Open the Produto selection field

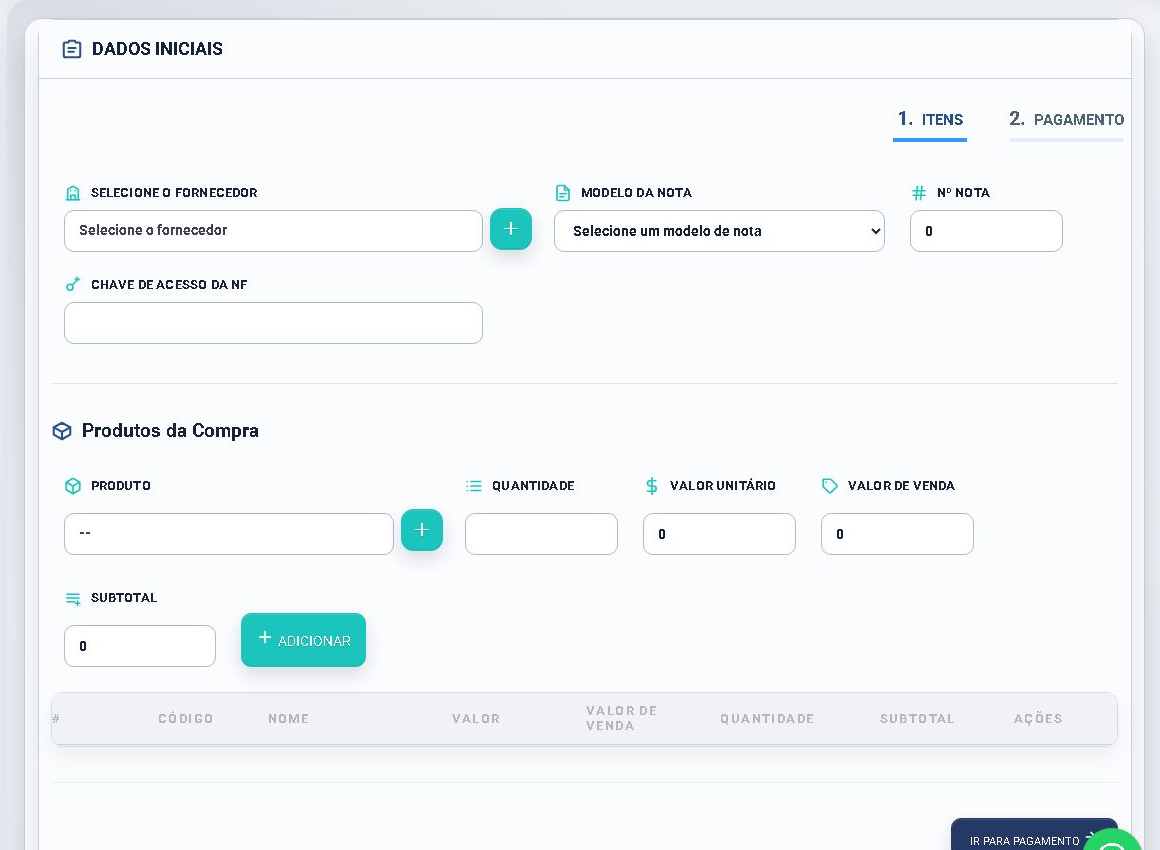pos(229,533)
